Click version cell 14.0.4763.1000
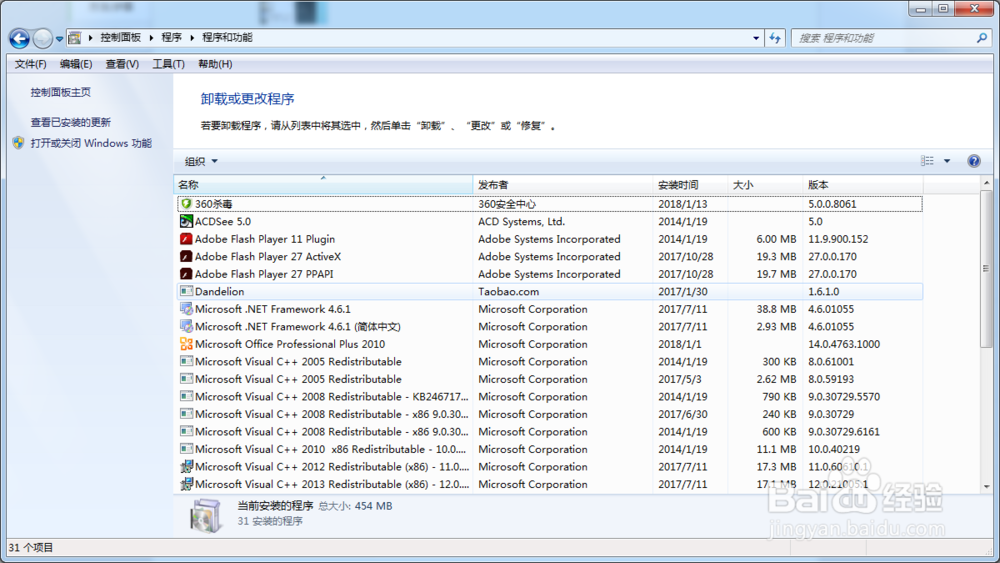This screenshot has height=563, width=1000. pos(844,344)
